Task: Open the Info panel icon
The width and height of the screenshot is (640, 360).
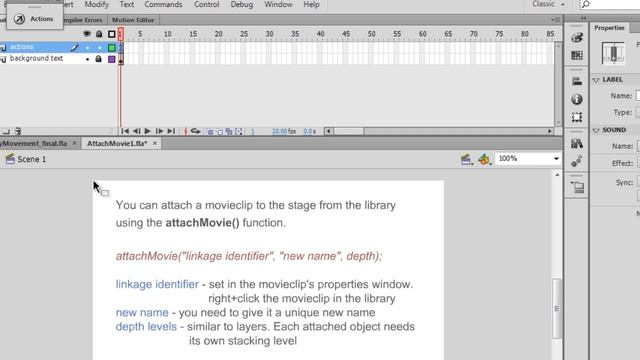Action: pos(577,99)
